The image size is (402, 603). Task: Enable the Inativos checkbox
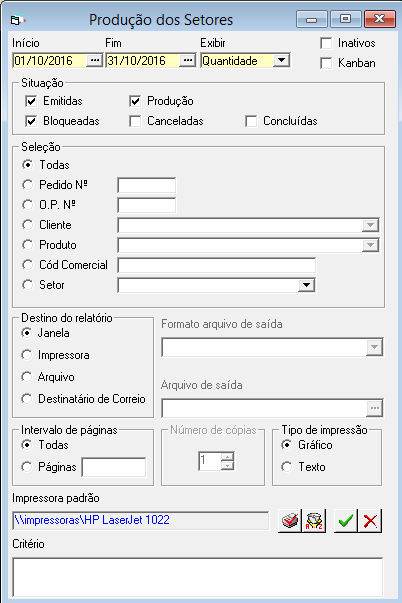326,43
